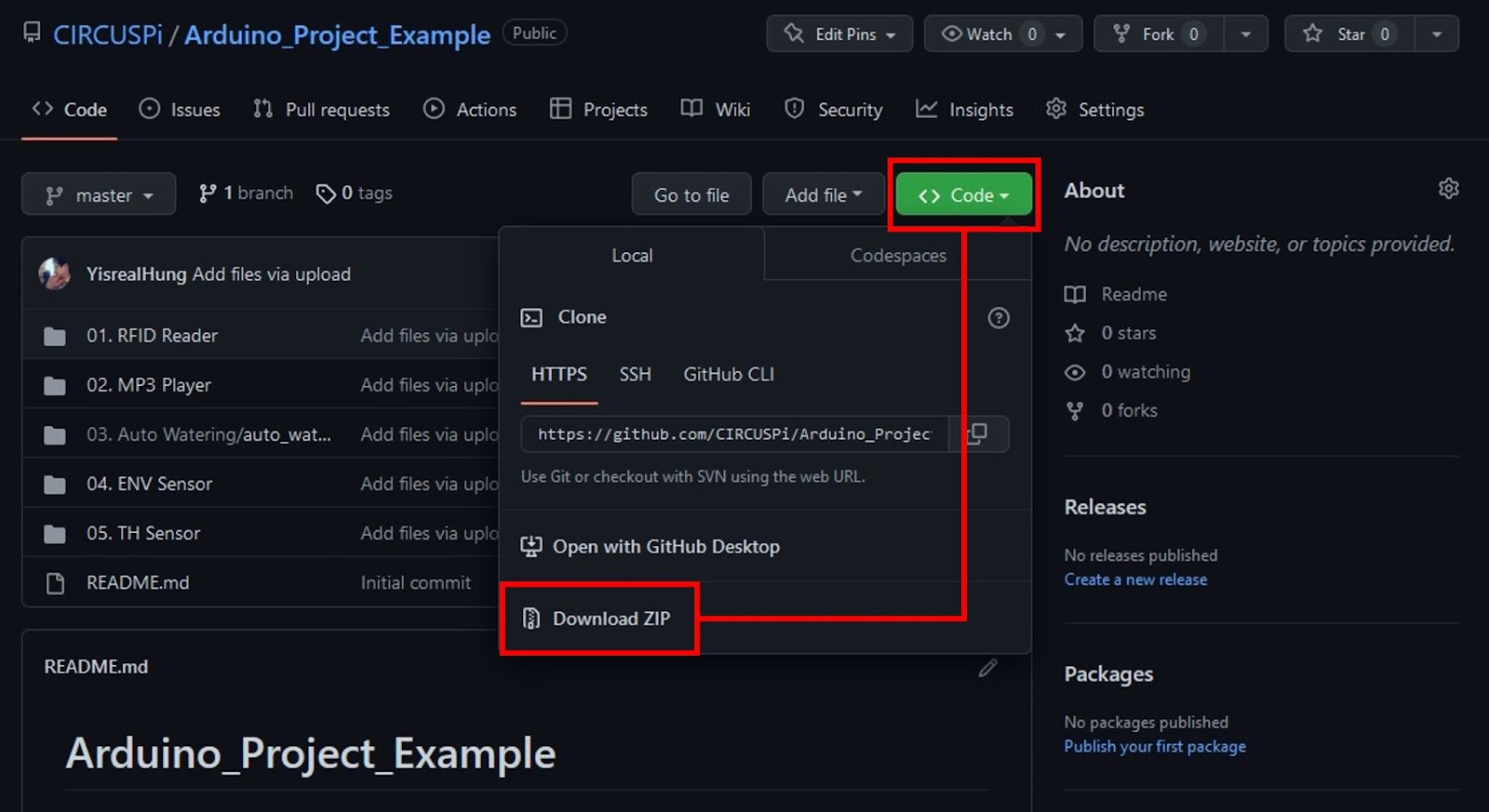Click the clone URL text field
Image resolution: width=1489 pixels, height=812 pixels.
point(734,433)
